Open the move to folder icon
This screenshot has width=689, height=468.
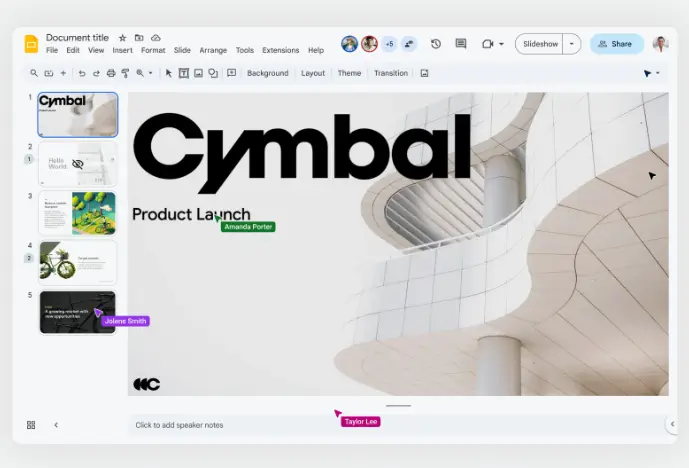click(x=139, y=38)
